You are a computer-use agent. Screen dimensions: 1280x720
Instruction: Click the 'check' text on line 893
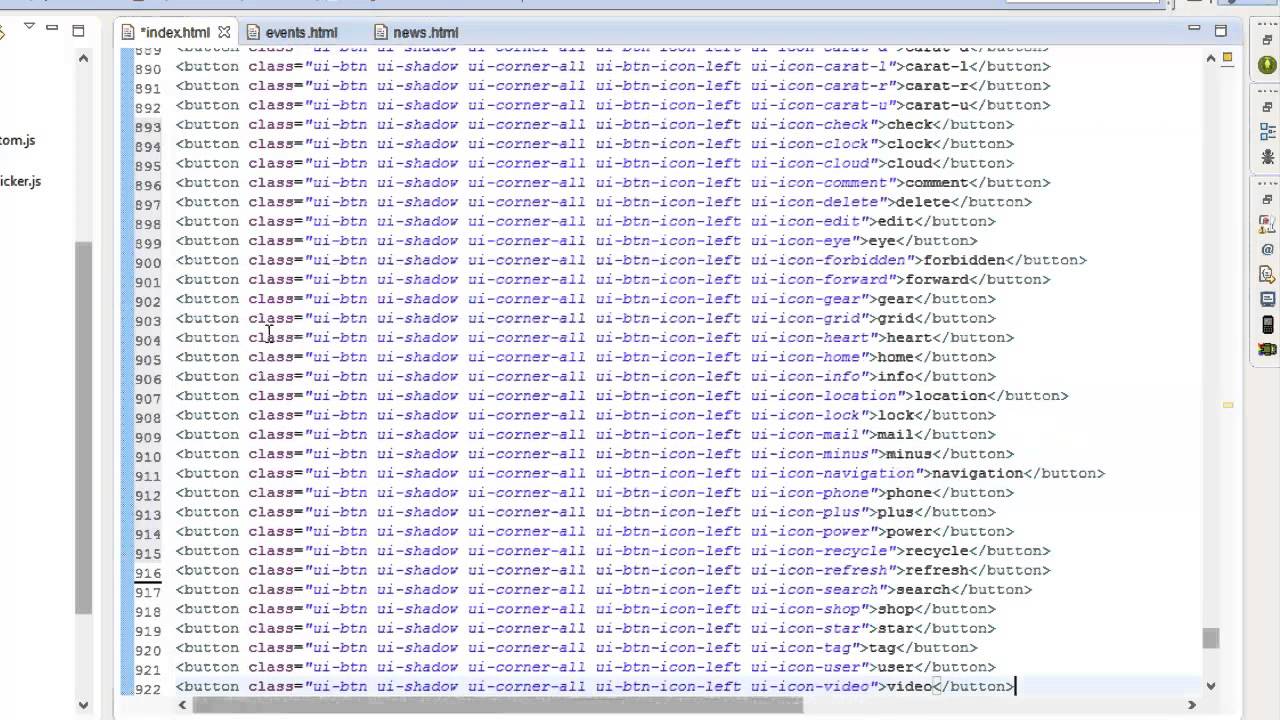(x=909, y=125)
